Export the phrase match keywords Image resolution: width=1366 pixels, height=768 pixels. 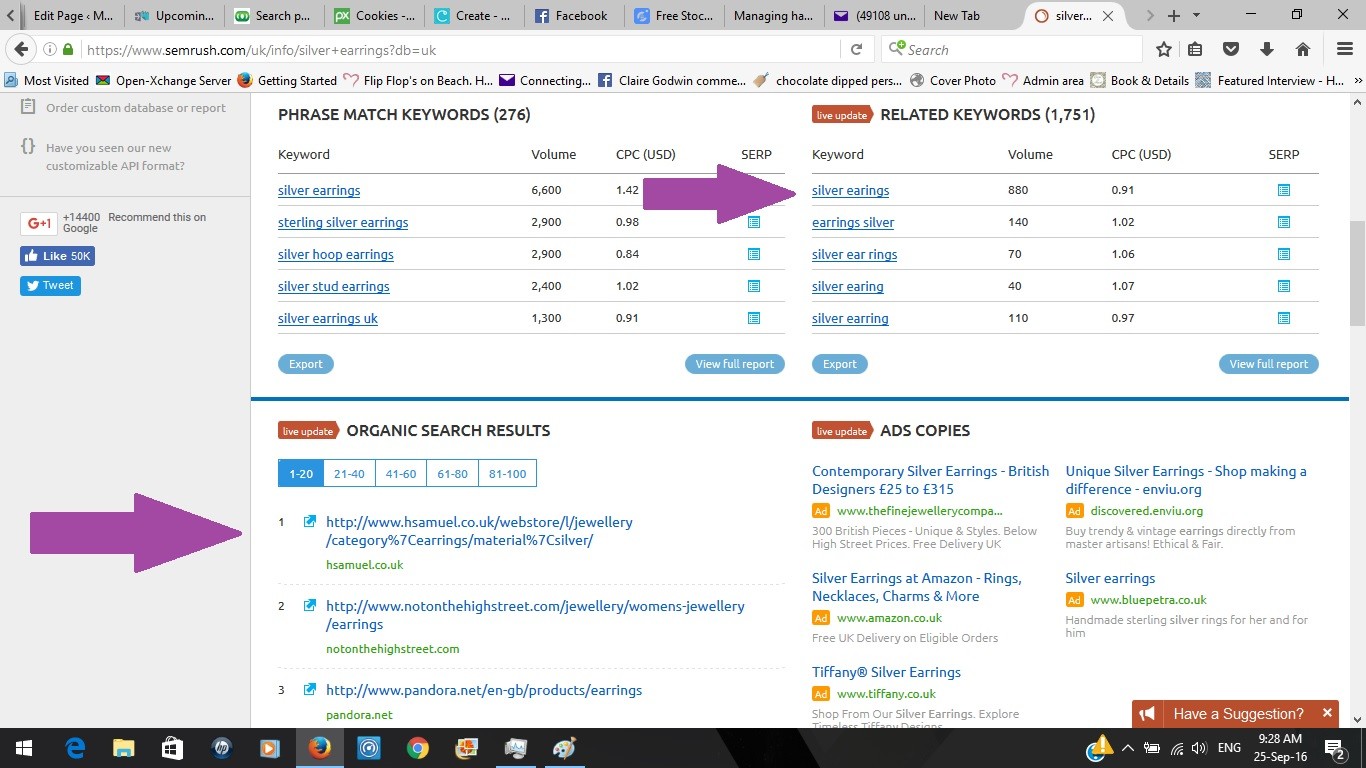coord(306,364)
